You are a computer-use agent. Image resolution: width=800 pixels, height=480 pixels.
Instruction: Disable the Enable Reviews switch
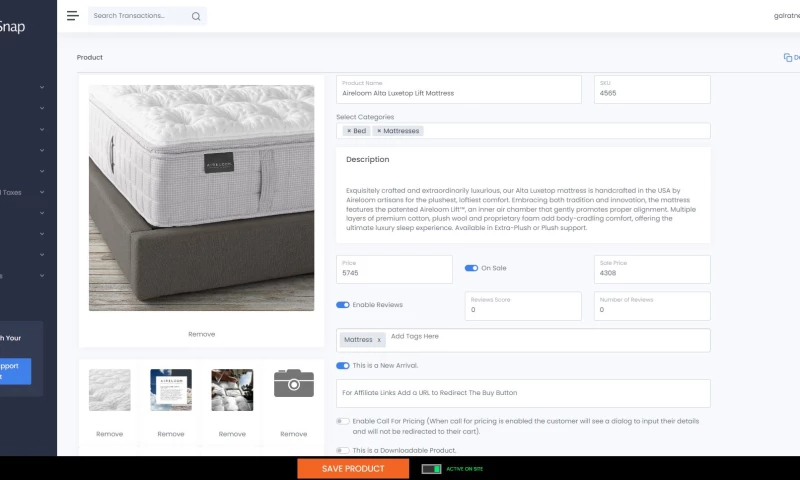coord(343,304)
